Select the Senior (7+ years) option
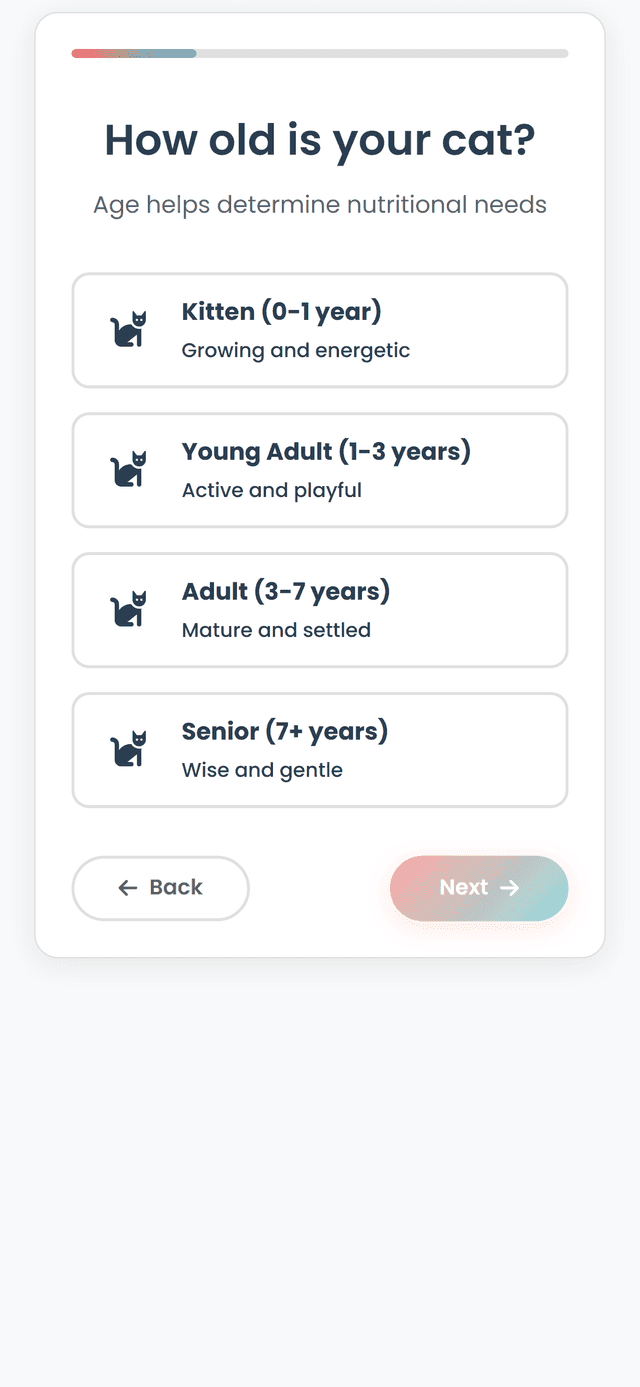This screenshot has height=1387, width=640. 320,750
